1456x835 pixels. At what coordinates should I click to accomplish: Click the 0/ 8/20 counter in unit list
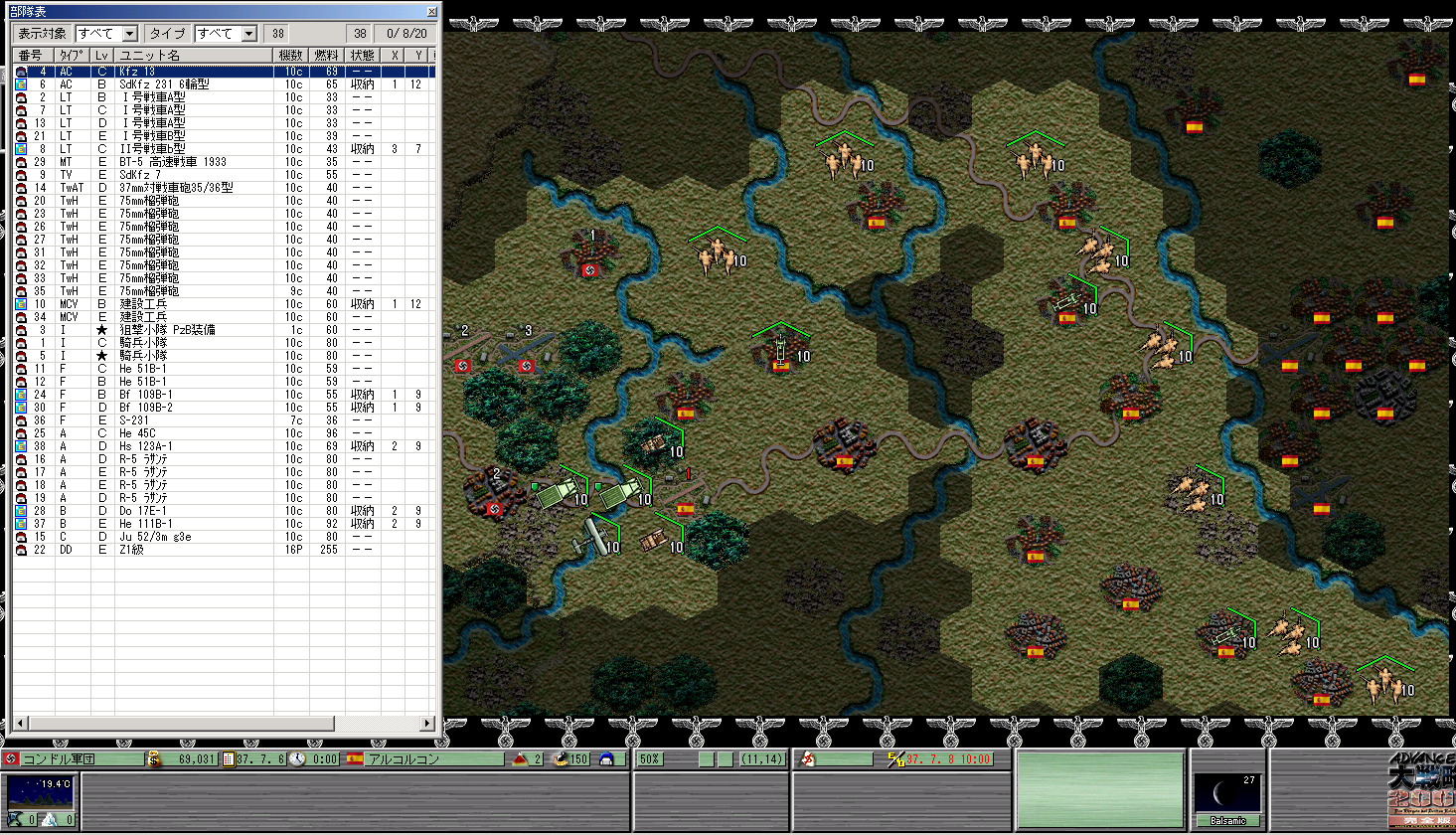click(x=406, y=33)
